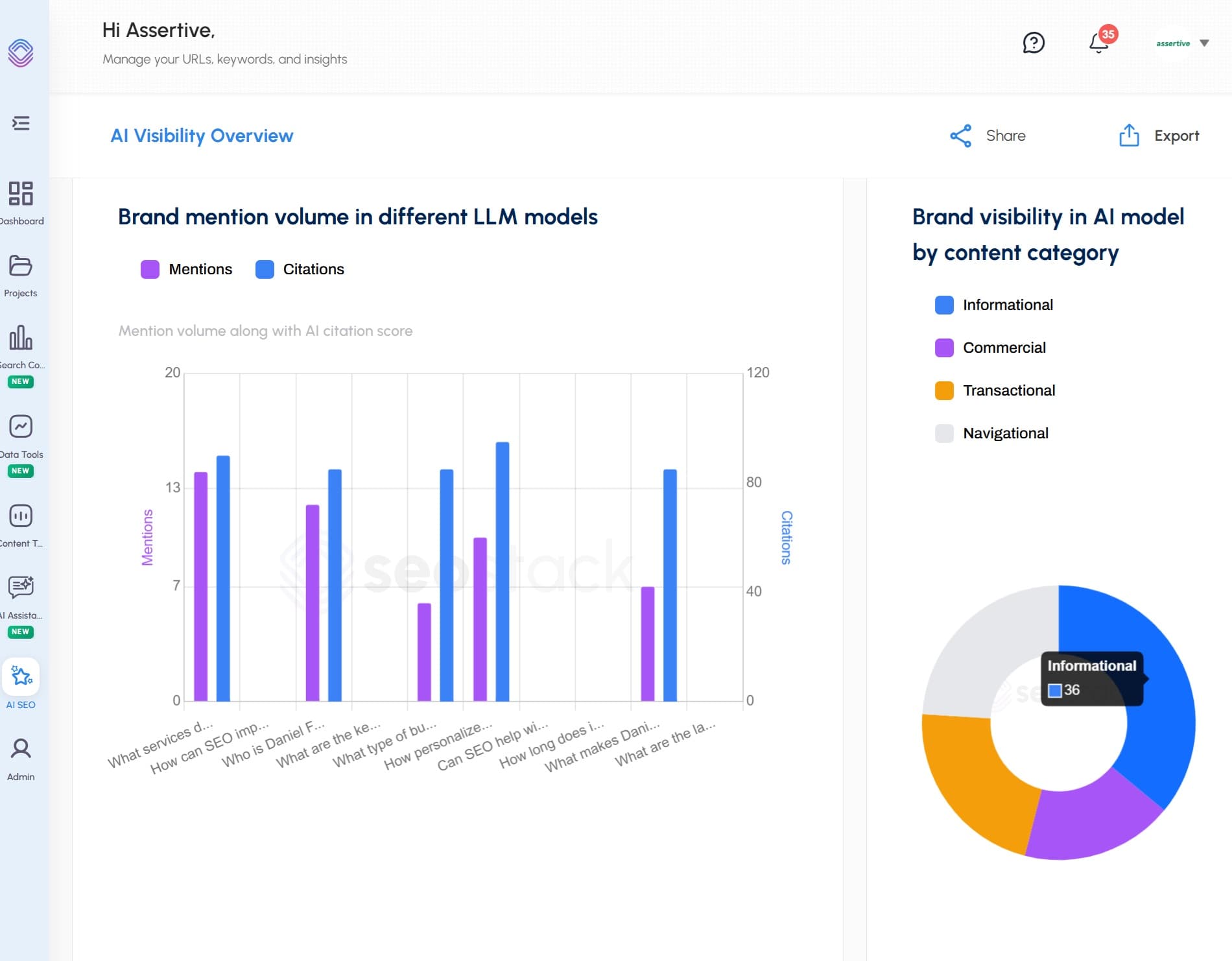
Task: Click the NEW badge under Search Console
Action: [21, 381]
